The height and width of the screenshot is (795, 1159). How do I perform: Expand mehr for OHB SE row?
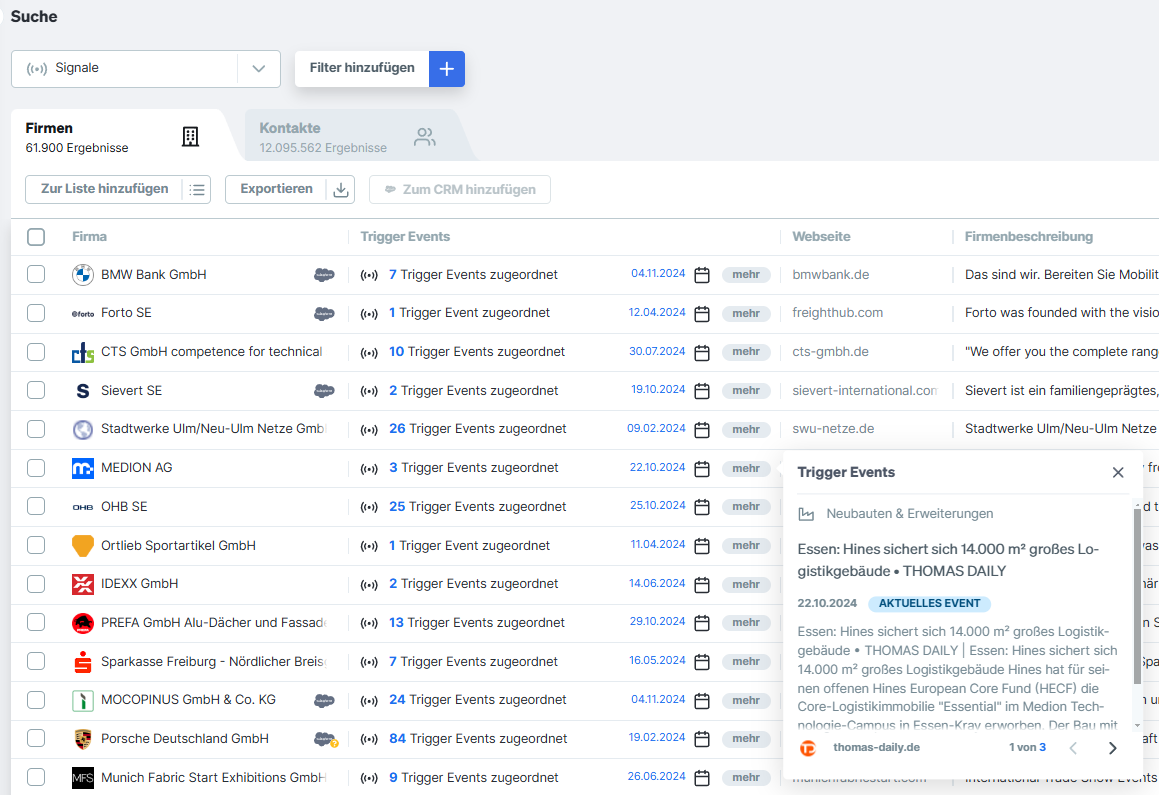click(x=746, y=507)
